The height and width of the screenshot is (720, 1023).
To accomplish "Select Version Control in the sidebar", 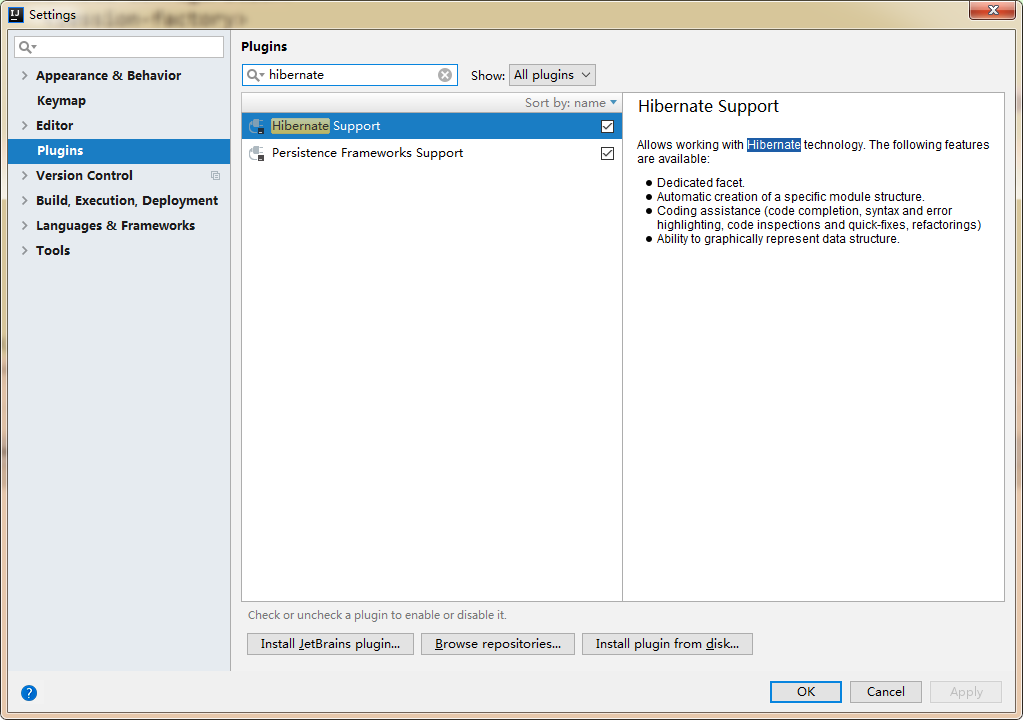I will point(84,175).
